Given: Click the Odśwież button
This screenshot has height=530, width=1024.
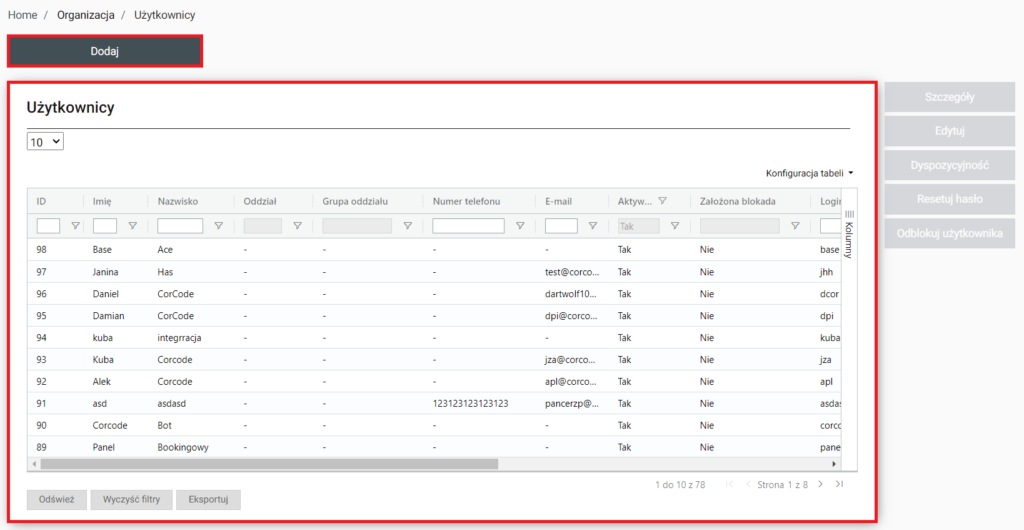Looking at the screenshot, I should [56, 500].
